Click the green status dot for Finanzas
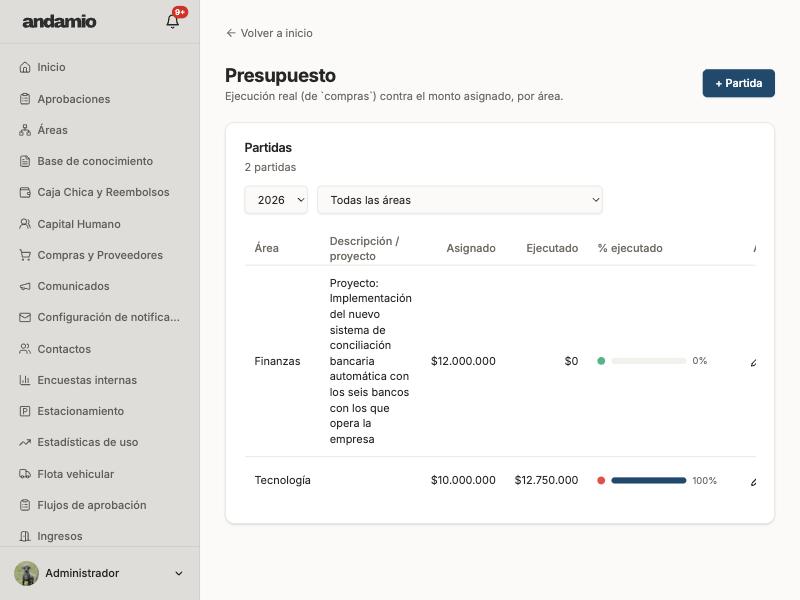This screenshot has height=600, width=800. pyautogui.click(x=601, y=361)
